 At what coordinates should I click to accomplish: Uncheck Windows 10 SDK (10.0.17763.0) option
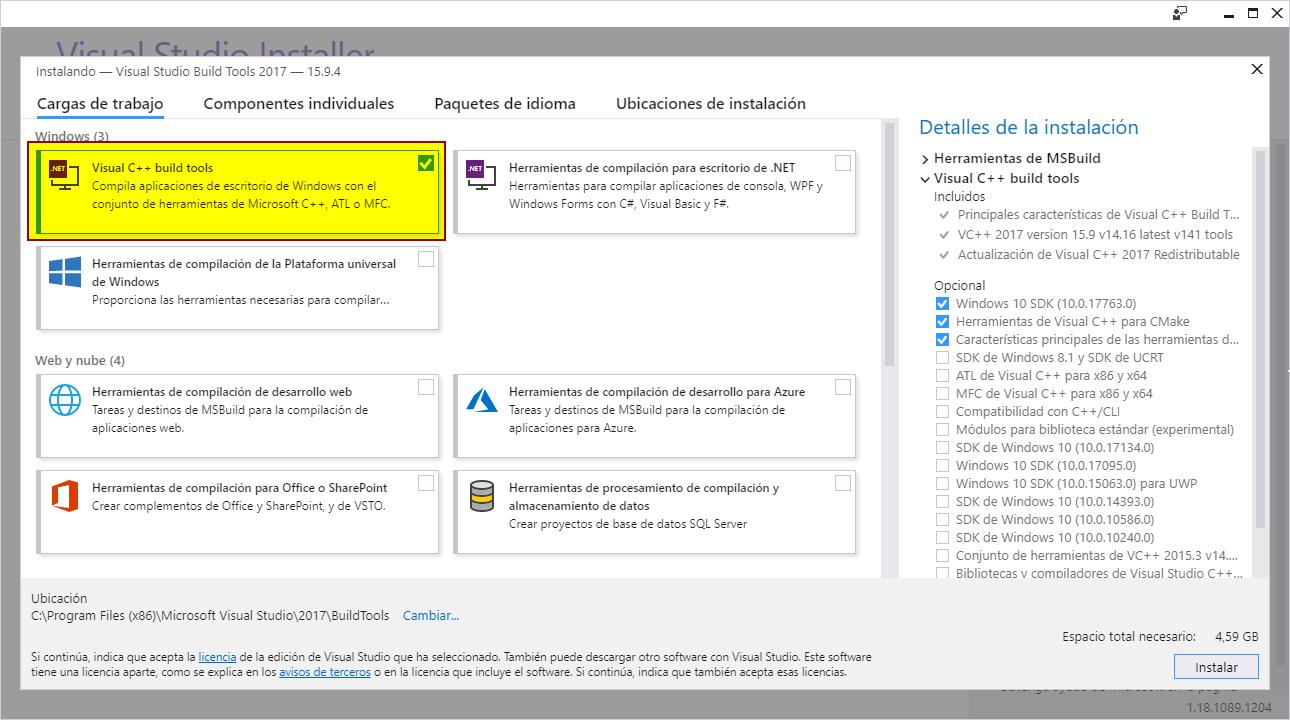[942, 303]
